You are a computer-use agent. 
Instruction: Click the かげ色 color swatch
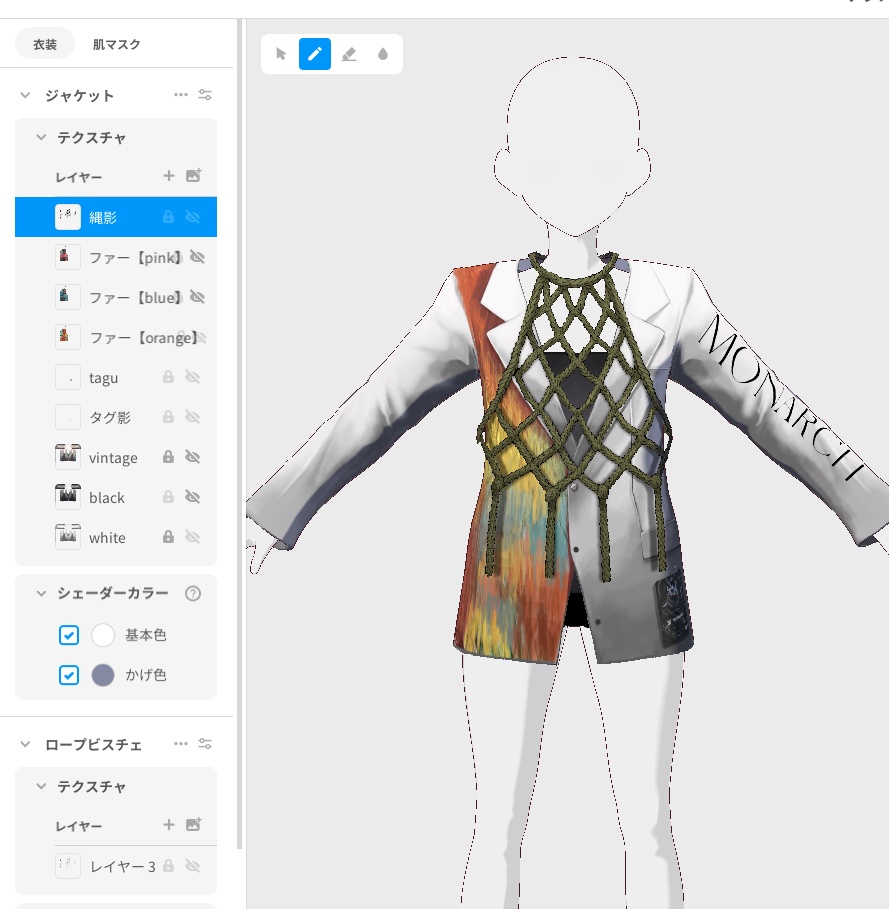pos(101,674)
